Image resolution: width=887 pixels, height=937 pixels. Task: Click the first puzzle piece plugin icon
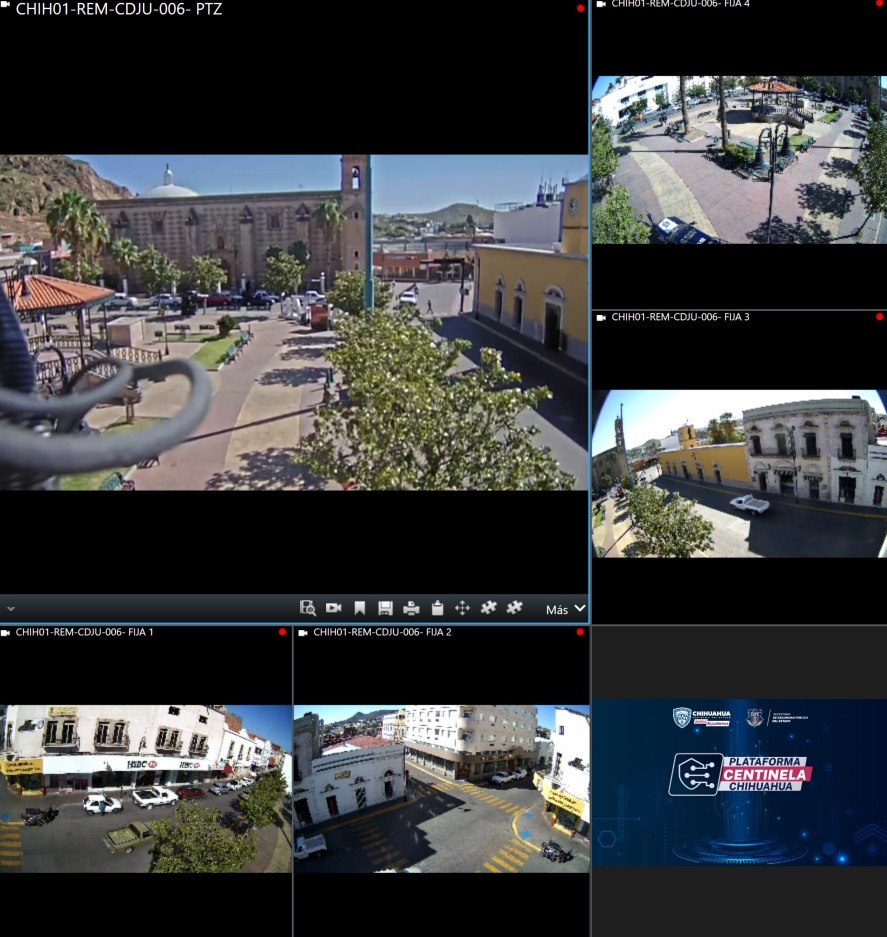coord(488,607)
